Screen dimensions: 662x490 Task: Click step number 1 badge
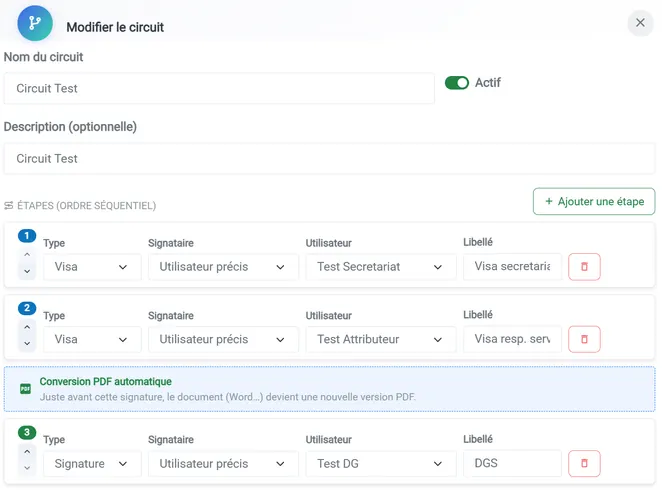(x=27, y=236)
